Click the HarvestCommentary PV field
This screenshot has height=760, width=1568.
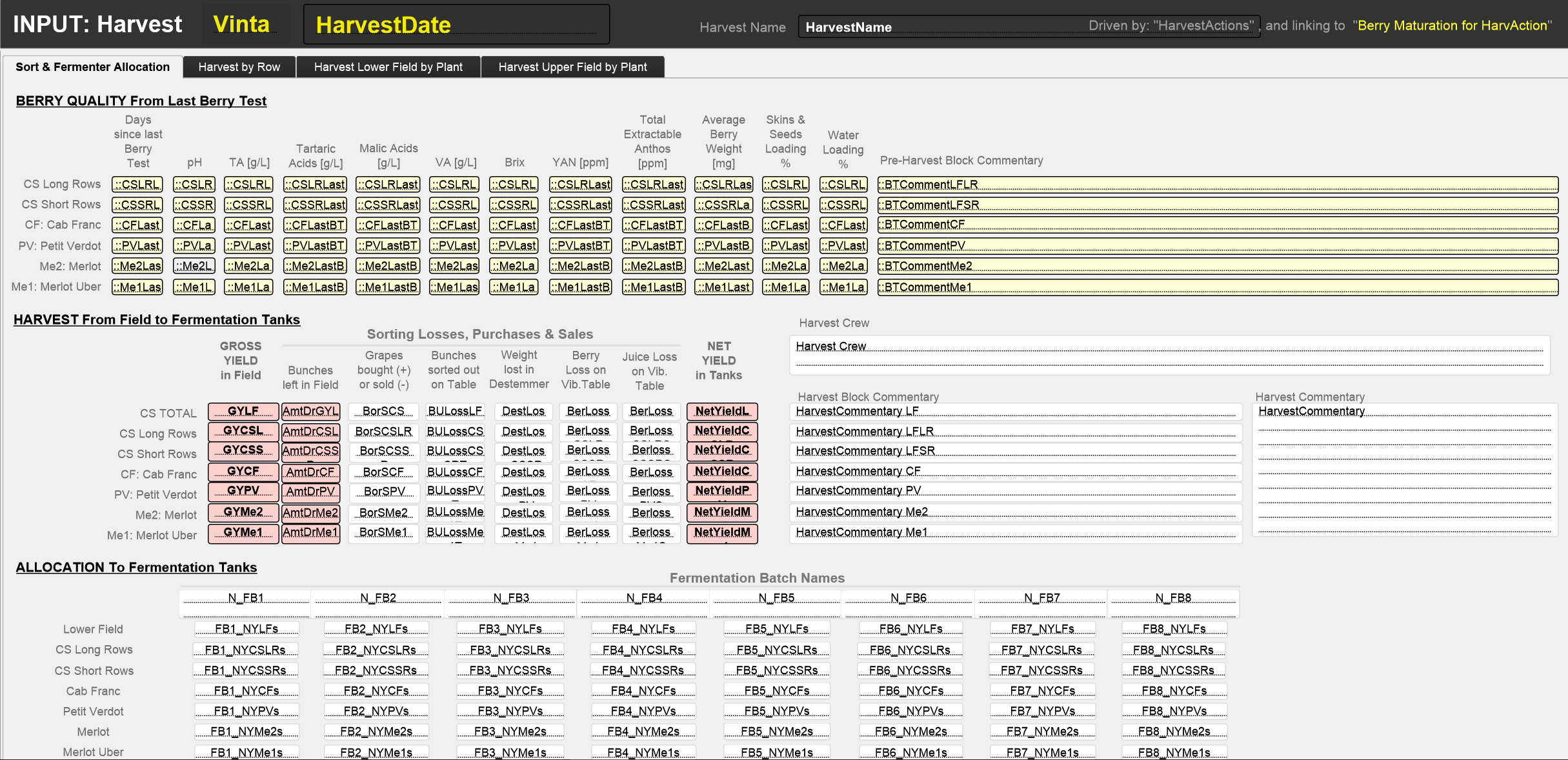point(1016,492)
